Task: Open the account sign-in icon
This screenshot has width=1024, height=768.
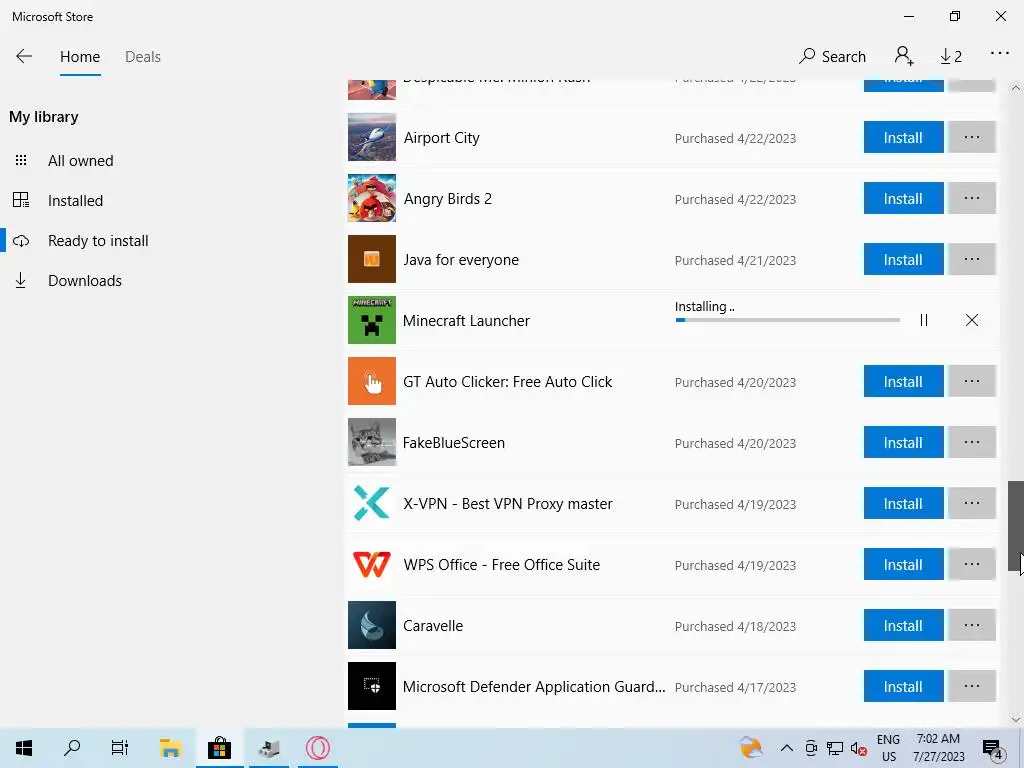Action: (x=904, y=56)
